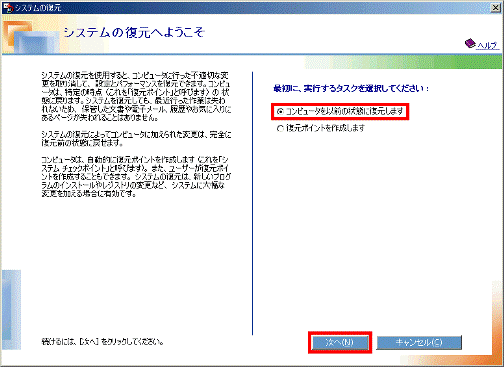Screen dimensions: 504x367
Task: Open the ヘルプ link
Action: click(487, 45)
